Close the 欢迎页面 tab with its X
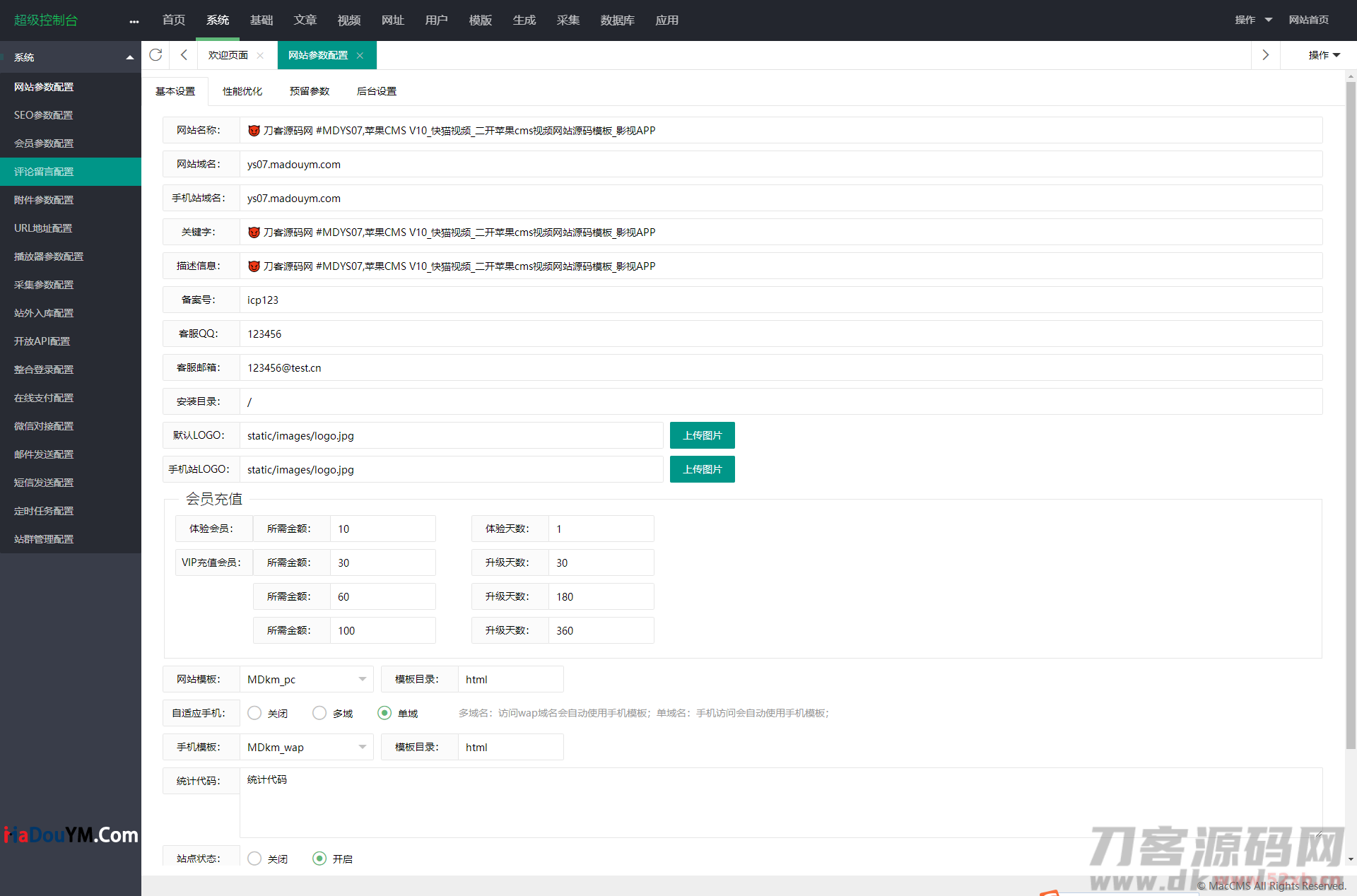This screenshot has width=1357, height=896. [260, 55]
